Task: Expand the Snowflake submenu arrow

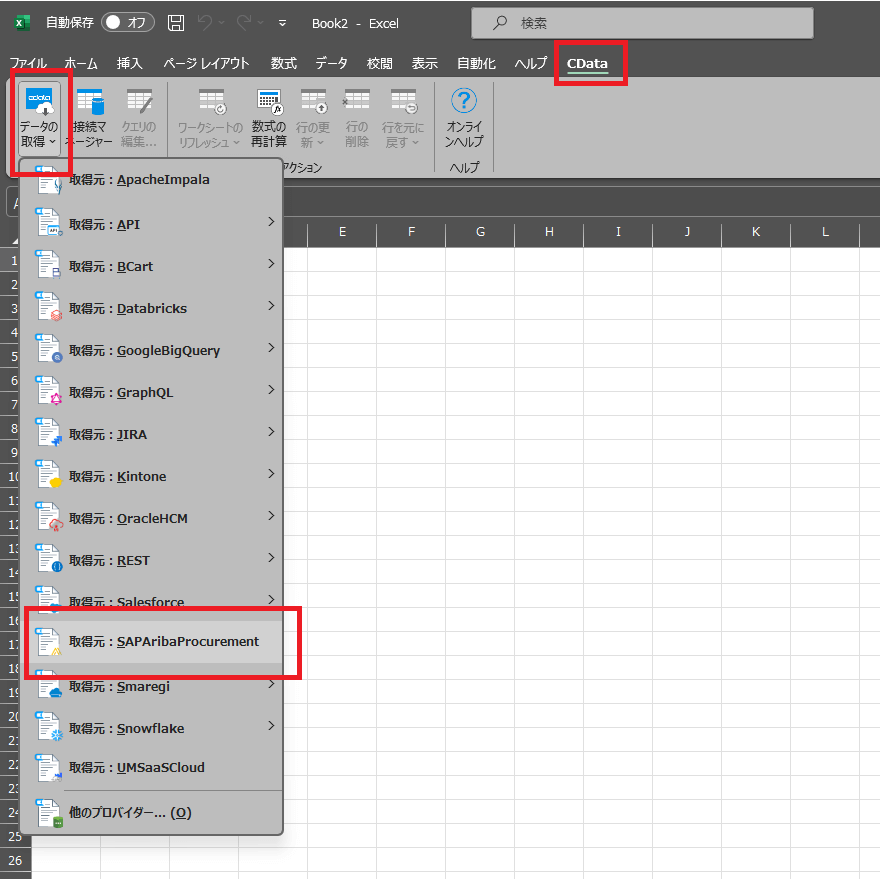Action: (271, 726)
